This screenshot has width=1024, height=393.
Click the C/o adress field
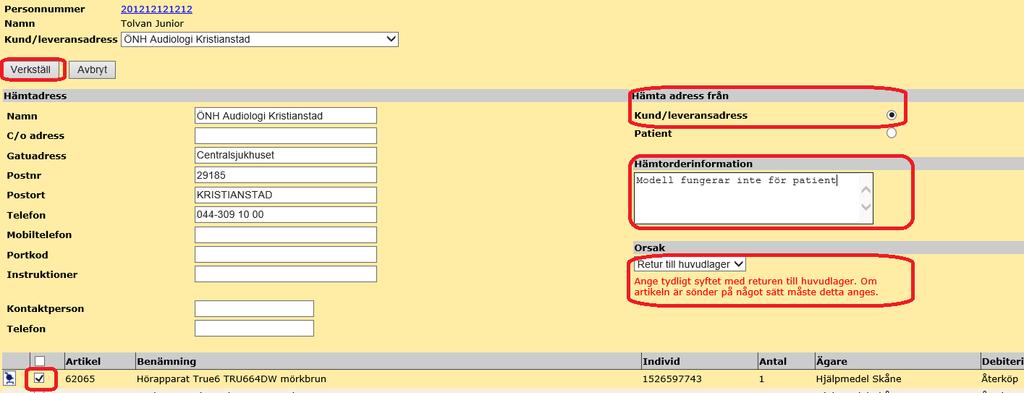click(x=285, y=136)
